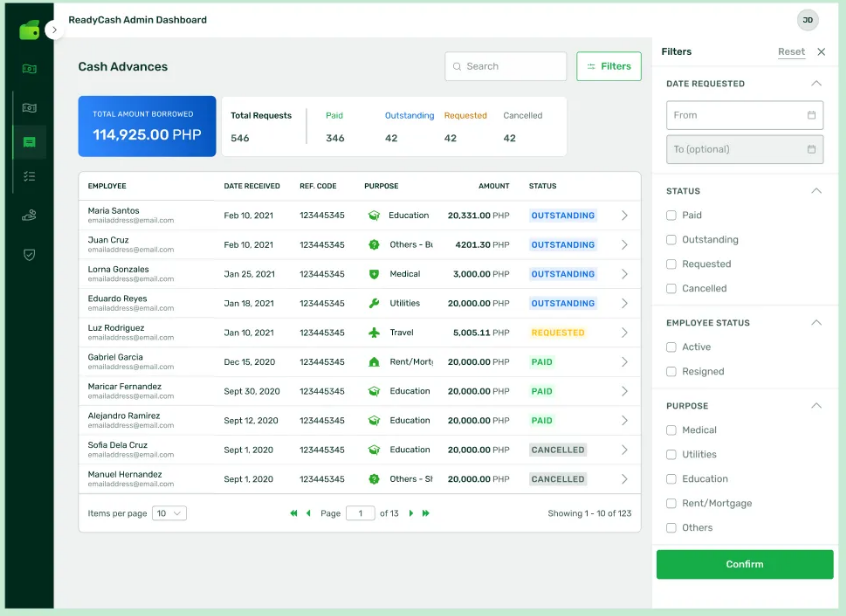Image resolution: width=846 pixels, height=616 pixels.
Task: Open Manuel Hernandez row details chevron
Action: pos(624,479)
